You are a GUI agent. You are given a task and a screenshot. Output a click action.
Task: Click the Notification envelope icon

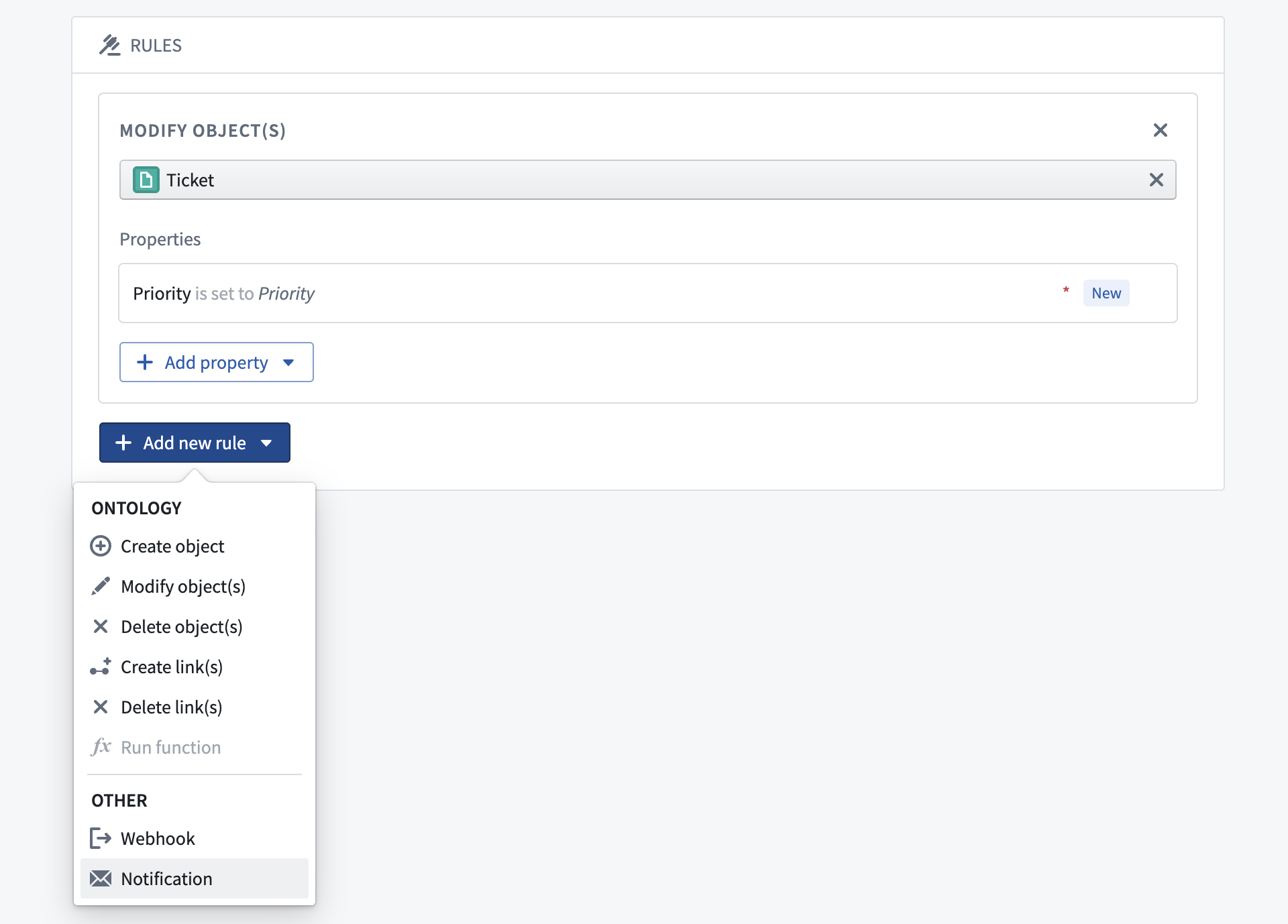pyautogui.click(x=101, y=878)
